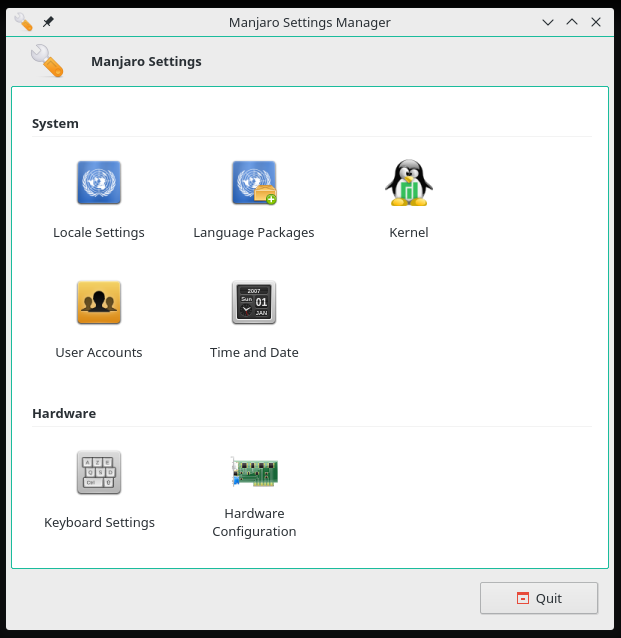Click the Time and Date label

click(254, 352)
